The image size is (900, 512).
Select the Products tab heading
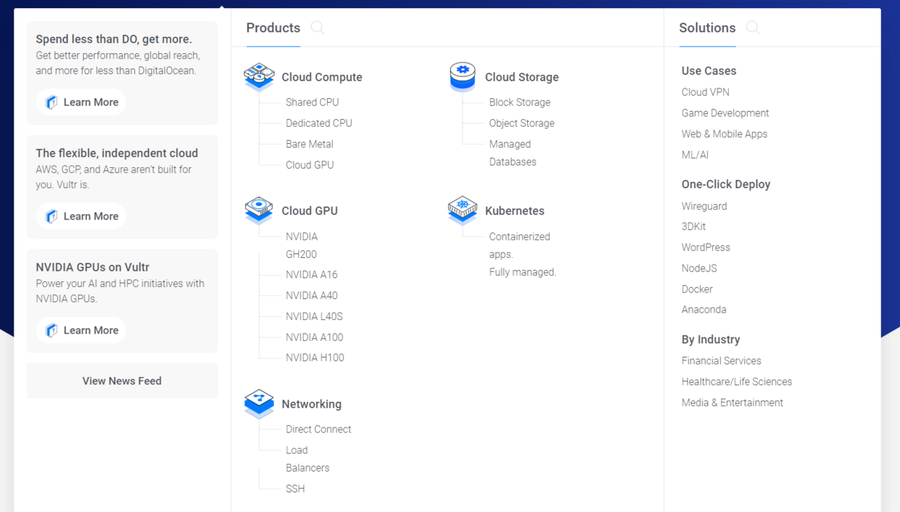pyautogui.click(x=273, y=28)
